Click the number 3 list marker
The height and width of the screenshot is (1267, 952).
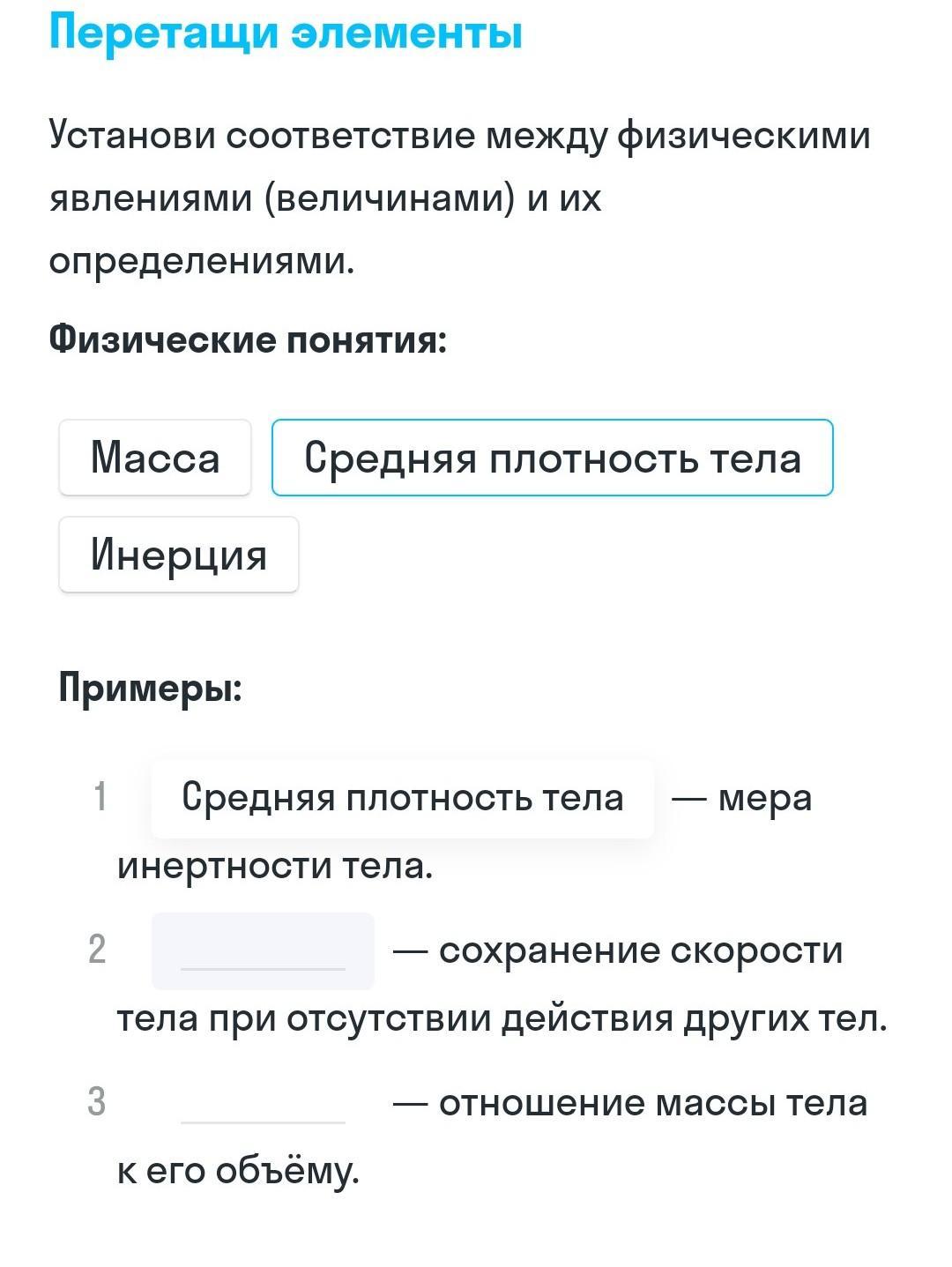pyautogui.click(x=97, y=1102)
